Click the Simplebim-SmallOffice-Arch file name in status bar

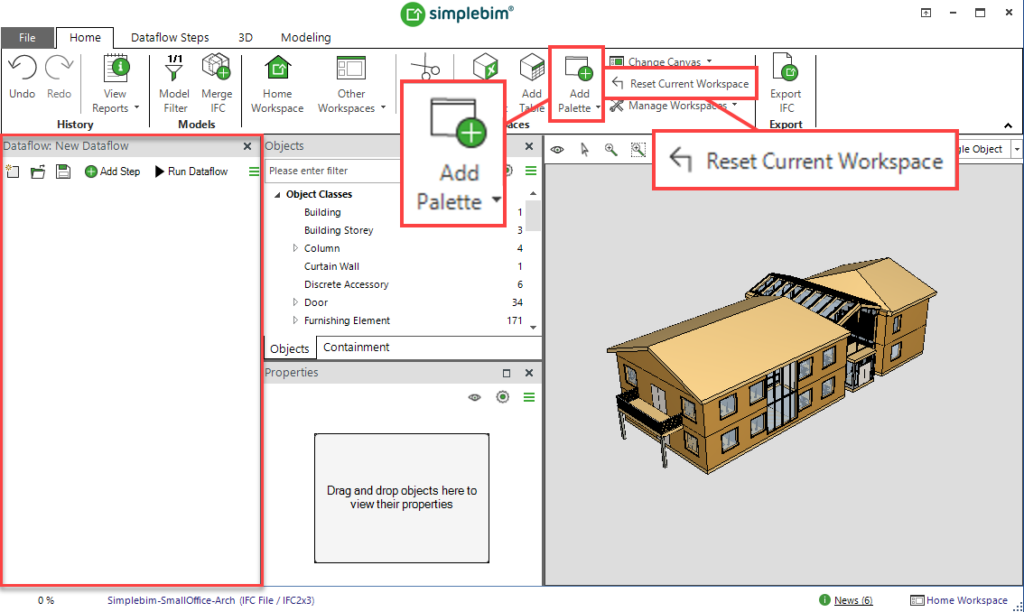pyautogui.click(x=171, y=600)
